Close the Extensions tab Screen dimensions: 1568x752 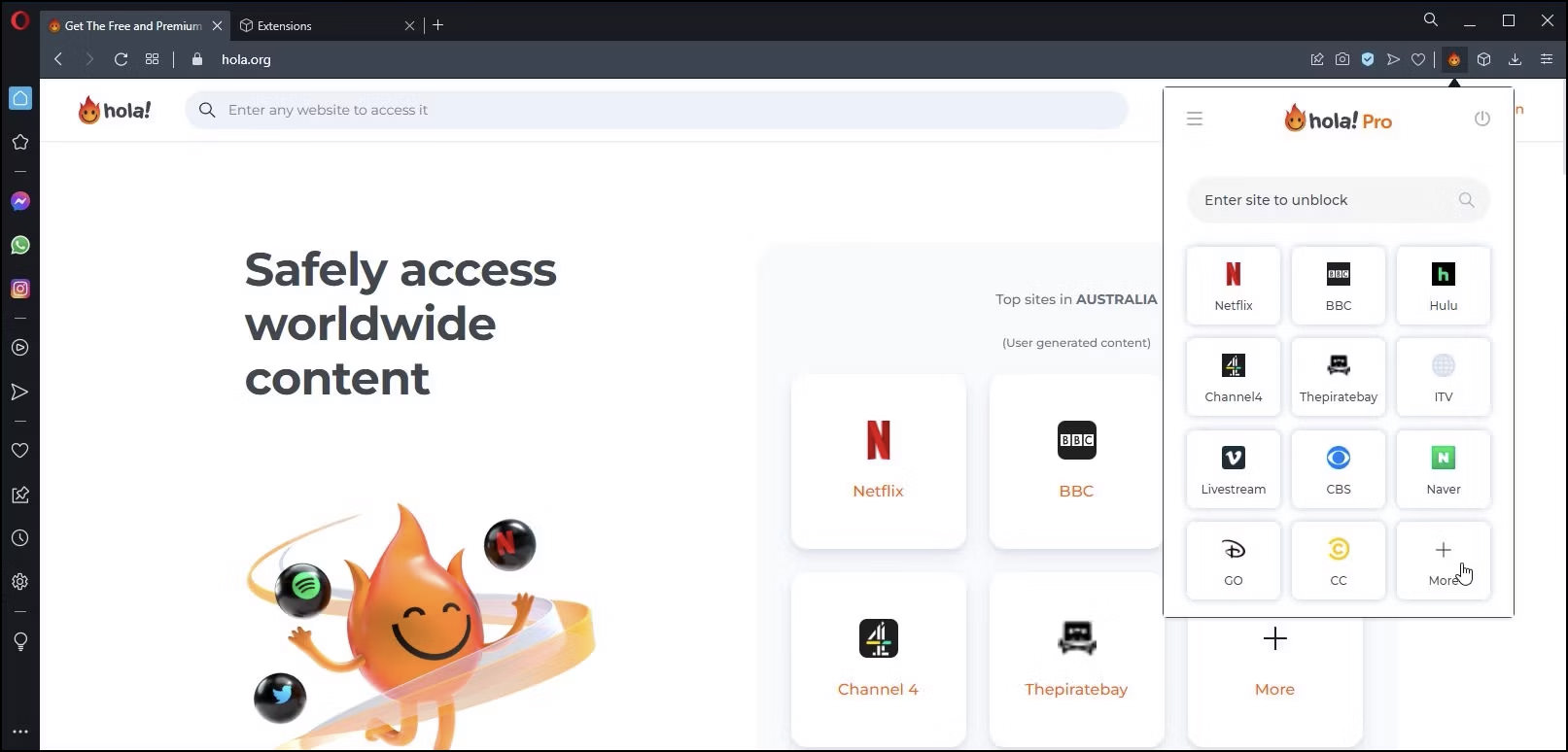[x=409, y=25]
